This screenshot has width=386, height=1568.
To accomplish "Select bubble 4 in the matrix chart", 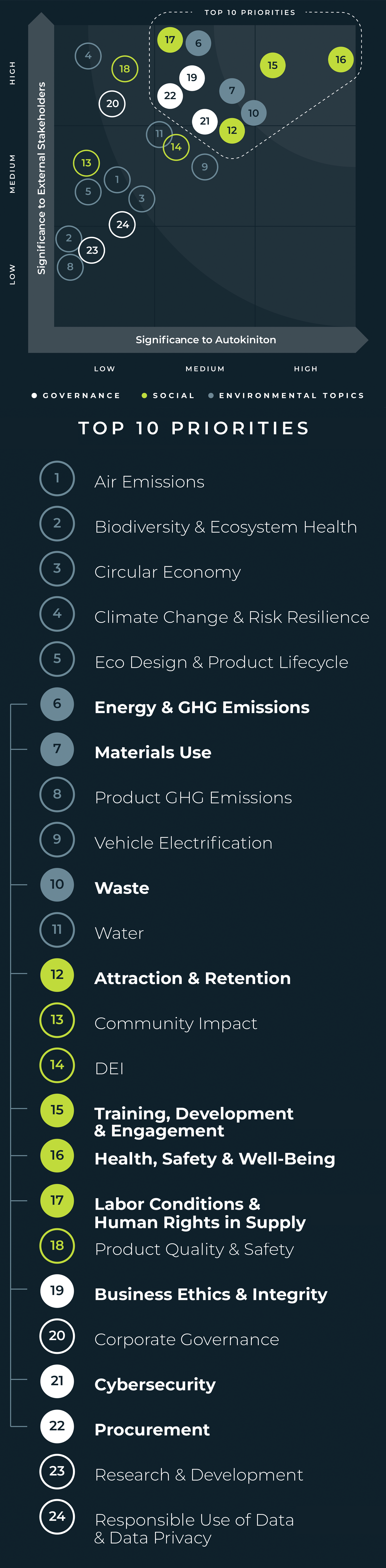I will coord(88,56).
